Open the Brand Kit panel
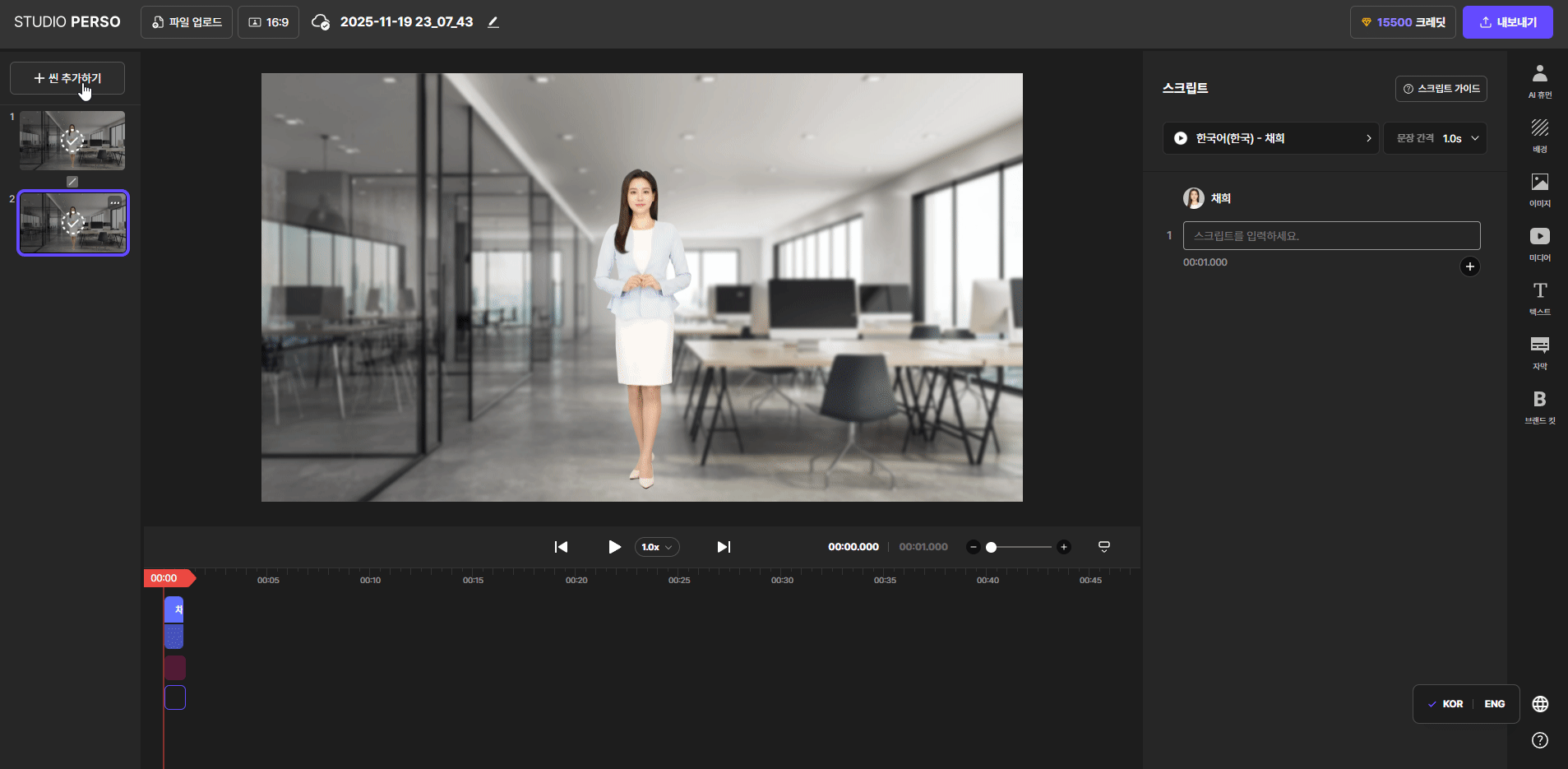Image resolution: width=1568 pixels, height=769 pixels. pyautogui.click(x=1539, y=407)
